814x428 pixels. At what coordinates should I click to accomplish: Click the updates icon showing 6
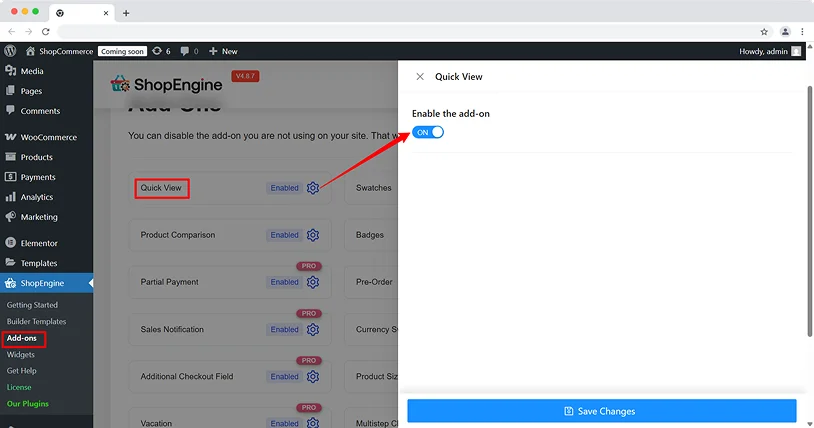[x=161, y=51]
